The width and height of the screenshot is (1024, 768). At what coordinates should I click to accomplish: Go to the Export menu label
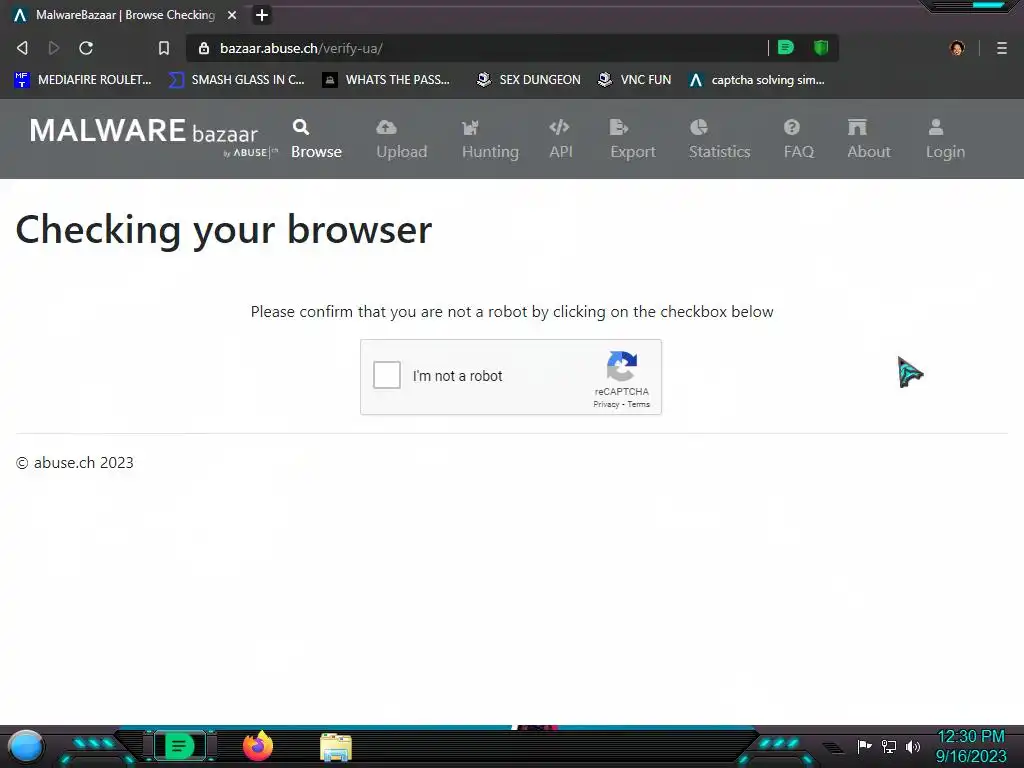click(633, 152)
